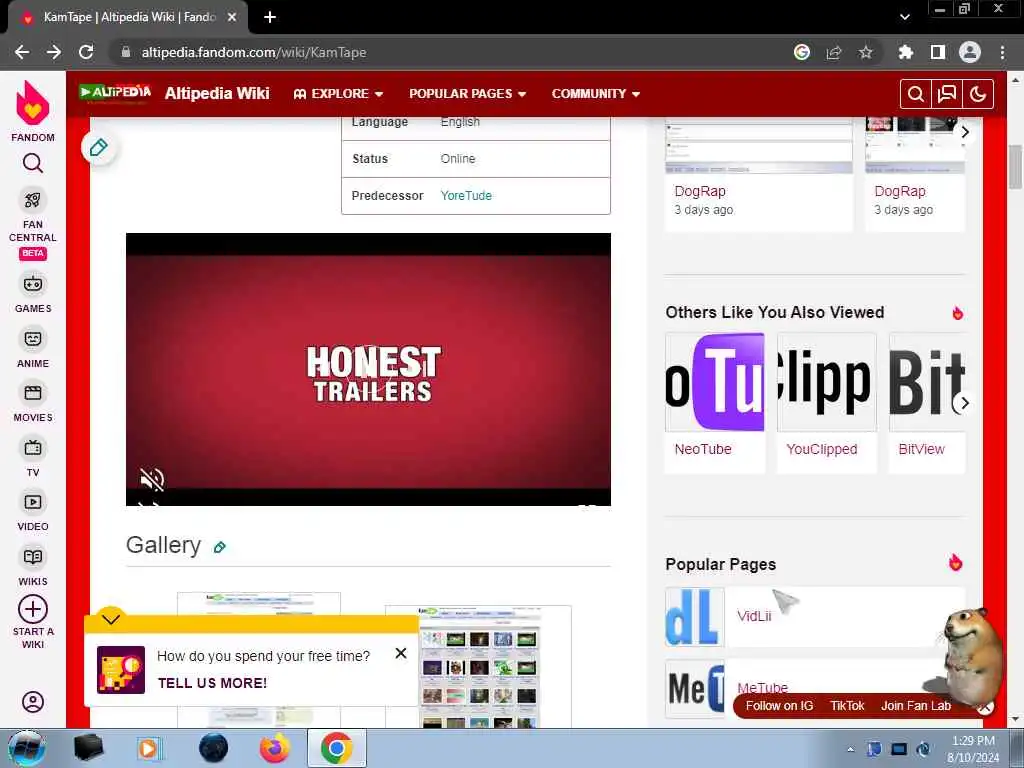Open the second Gallery video grid thumbnail
Viewport: 1024px width, 768px height.
(x=478, y=667)
